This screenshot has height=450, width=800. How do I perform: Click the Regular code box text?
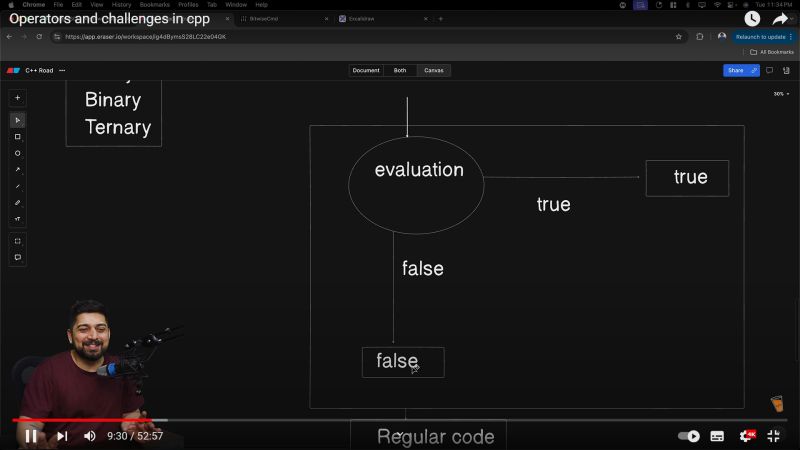click(435, 437)
